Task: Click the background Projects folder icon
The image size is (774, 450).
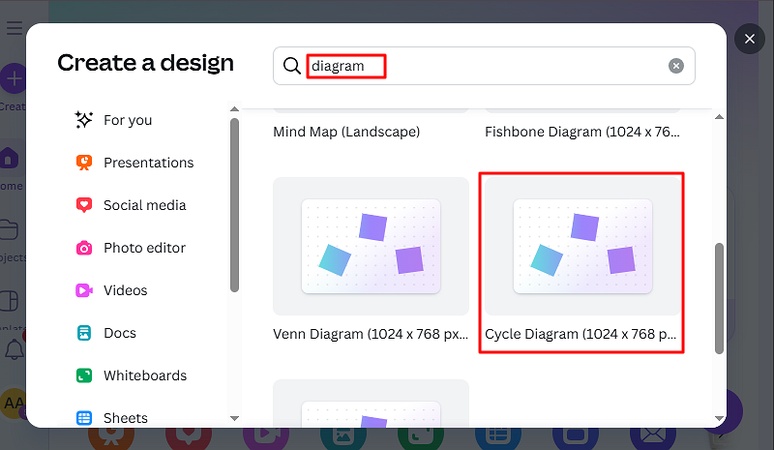Action: (9, 230)
